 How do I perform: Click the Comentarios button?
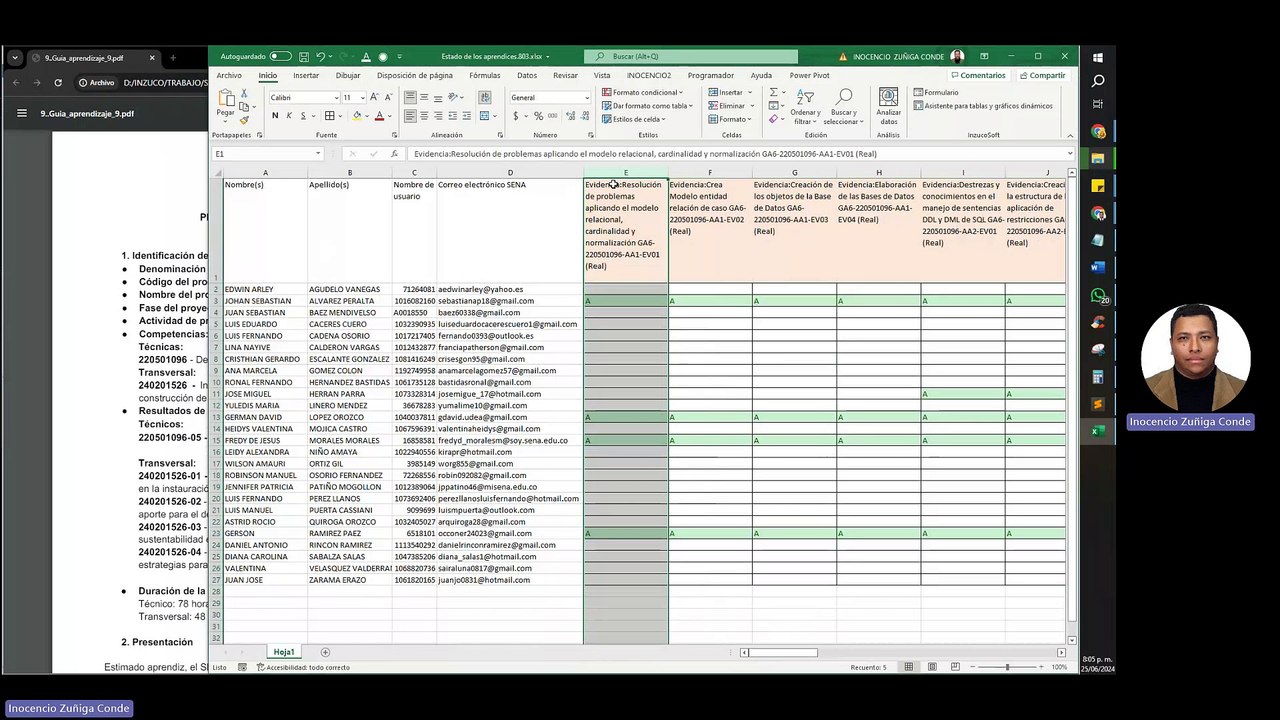click(x=978, y=75)
